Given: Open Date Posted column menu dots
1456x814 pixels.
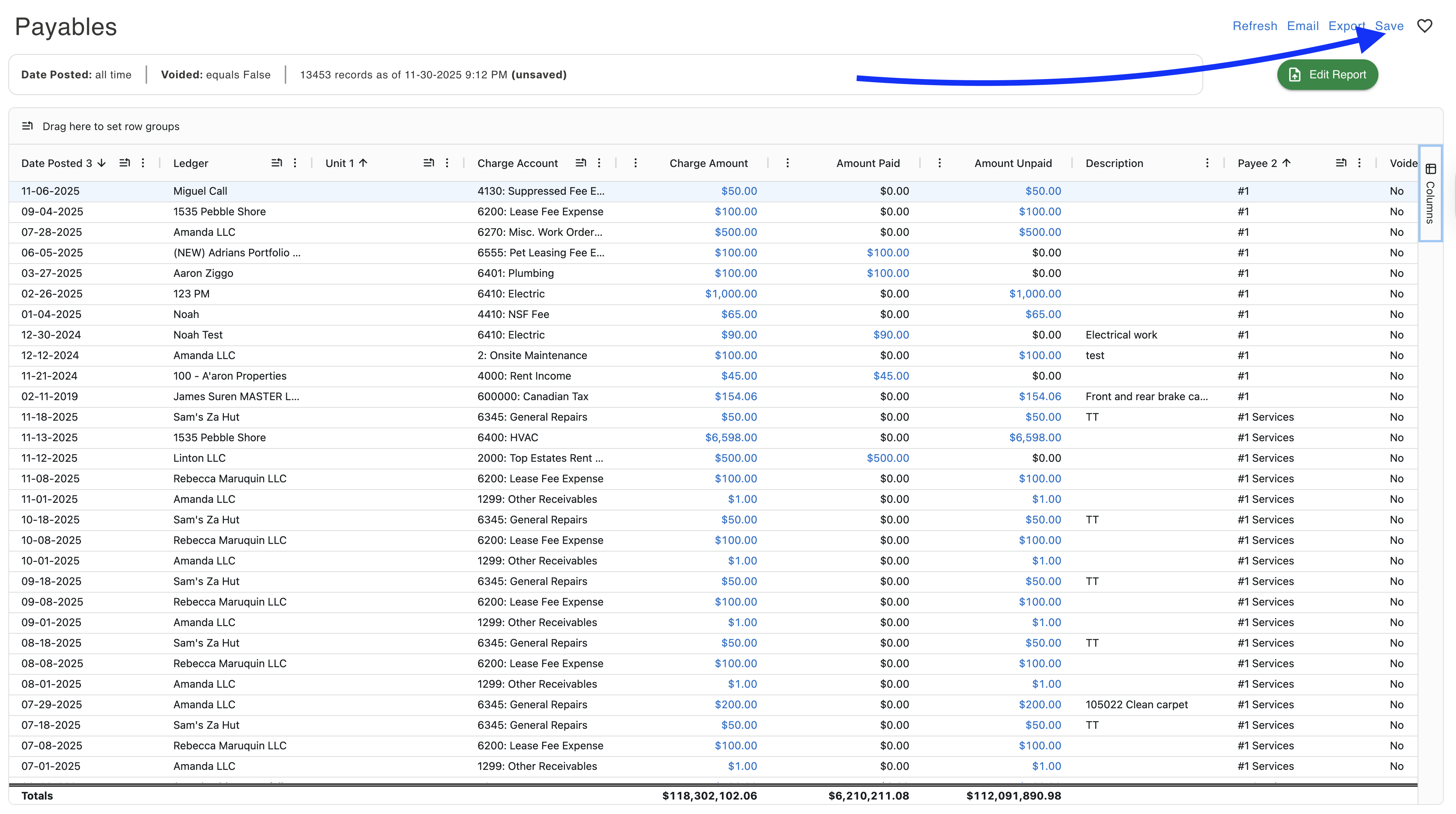Looking at the screenshot, I should click(x=143, y=163).
